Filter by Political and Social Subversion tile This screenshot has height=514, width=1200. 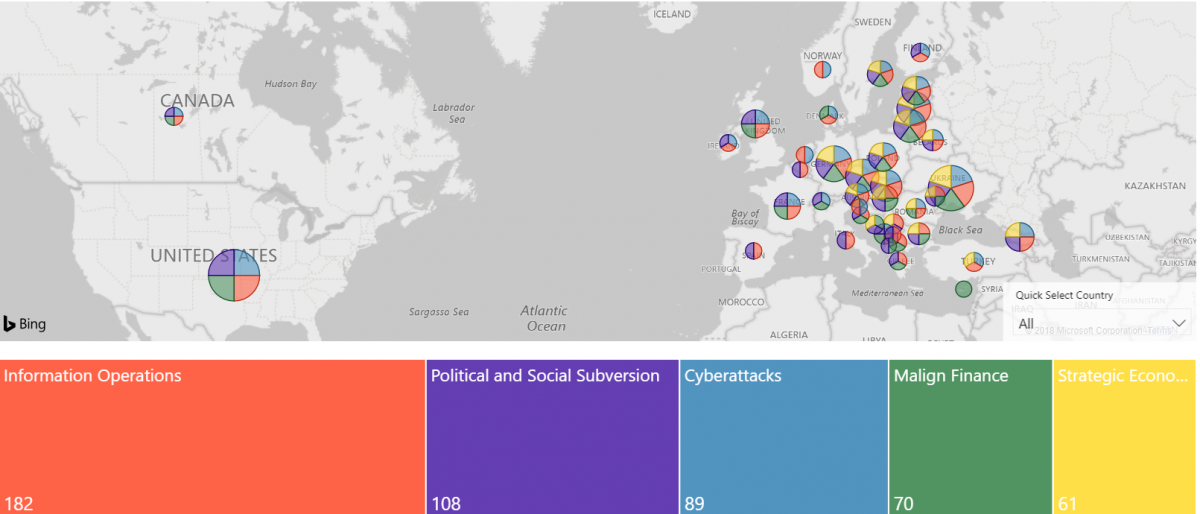click(552, 437)
